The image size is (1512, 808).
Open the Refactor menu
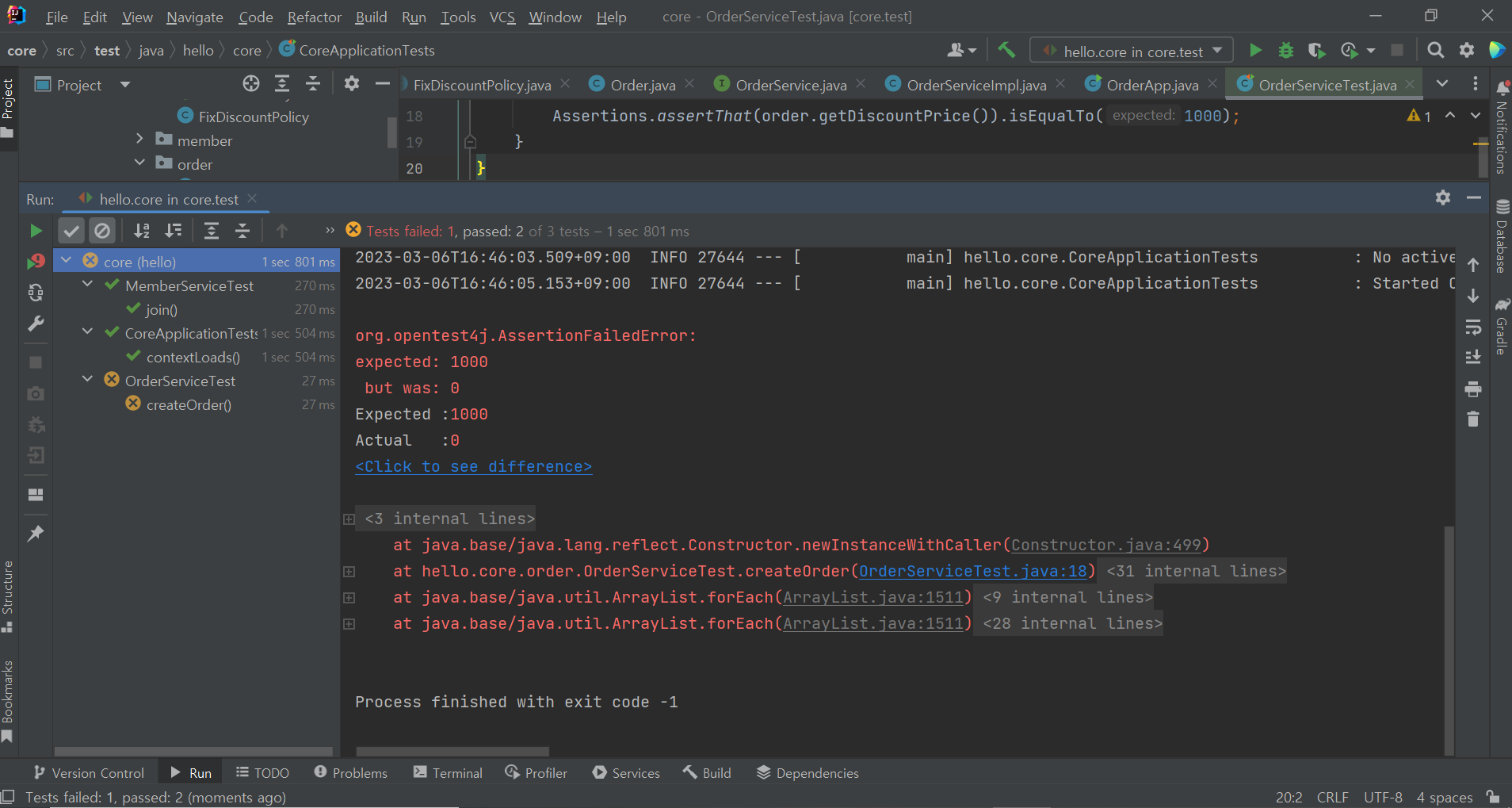coord(315,17)
